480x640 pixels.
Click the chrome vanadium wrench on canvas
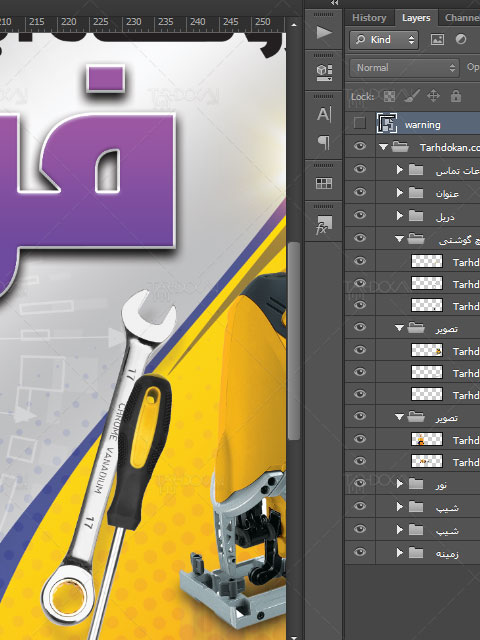coord(107,456)
